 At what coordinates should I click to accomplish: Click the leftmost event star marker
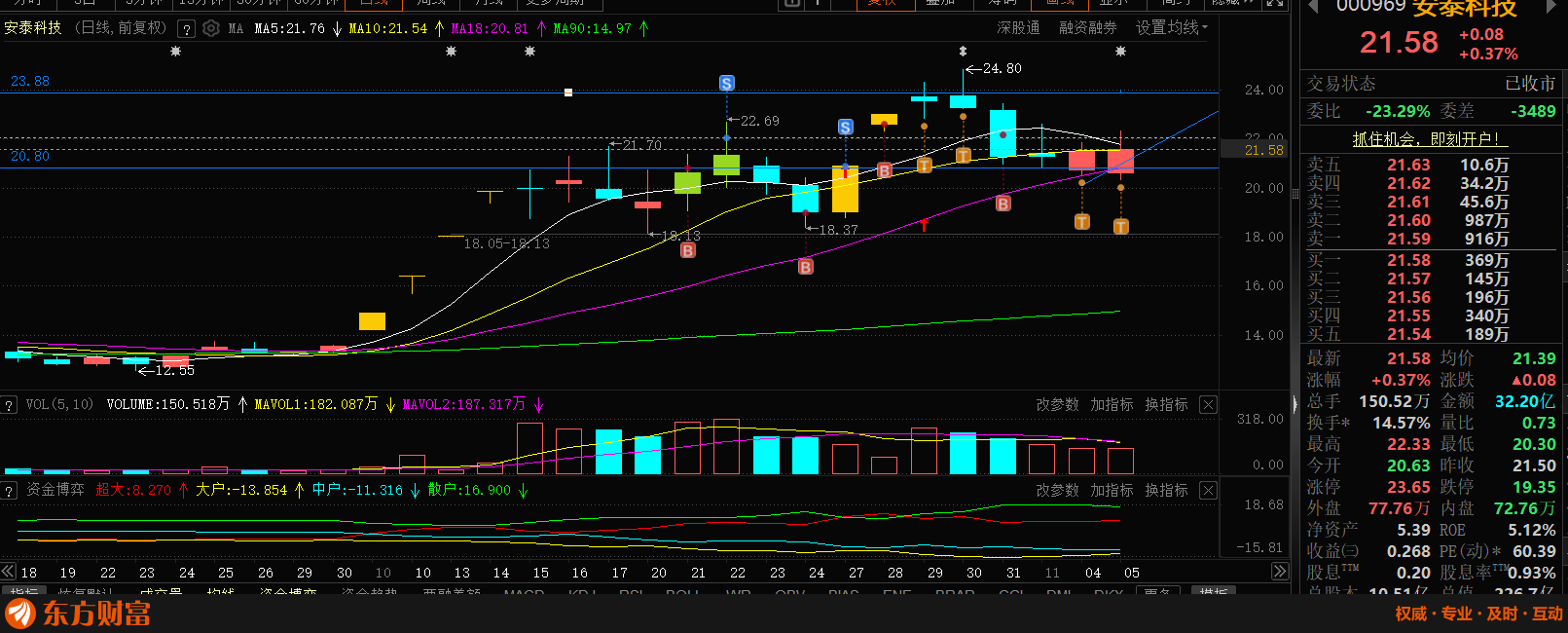pos(175,51)
